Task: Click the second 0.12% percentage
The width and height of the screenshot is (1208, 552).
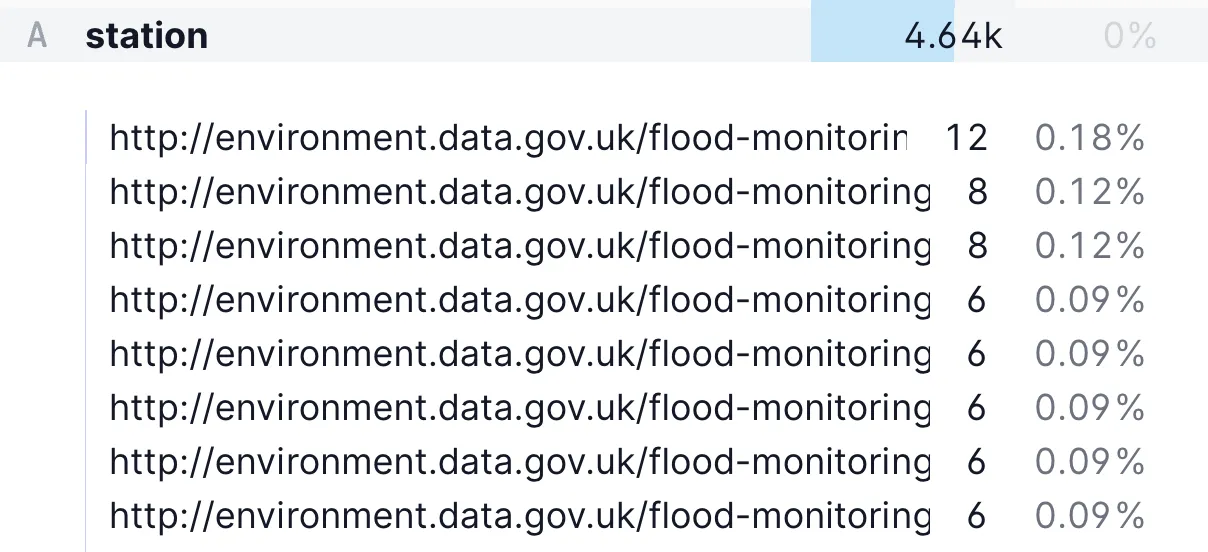Action: point(1089,246)
